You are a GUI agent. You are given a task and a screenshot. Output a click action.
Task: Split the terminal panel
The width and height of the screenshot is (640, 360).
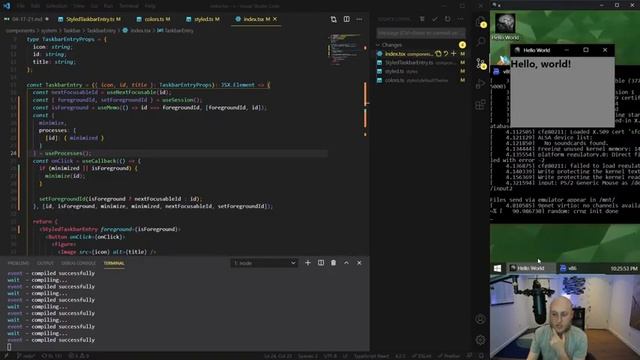(321, 263)
